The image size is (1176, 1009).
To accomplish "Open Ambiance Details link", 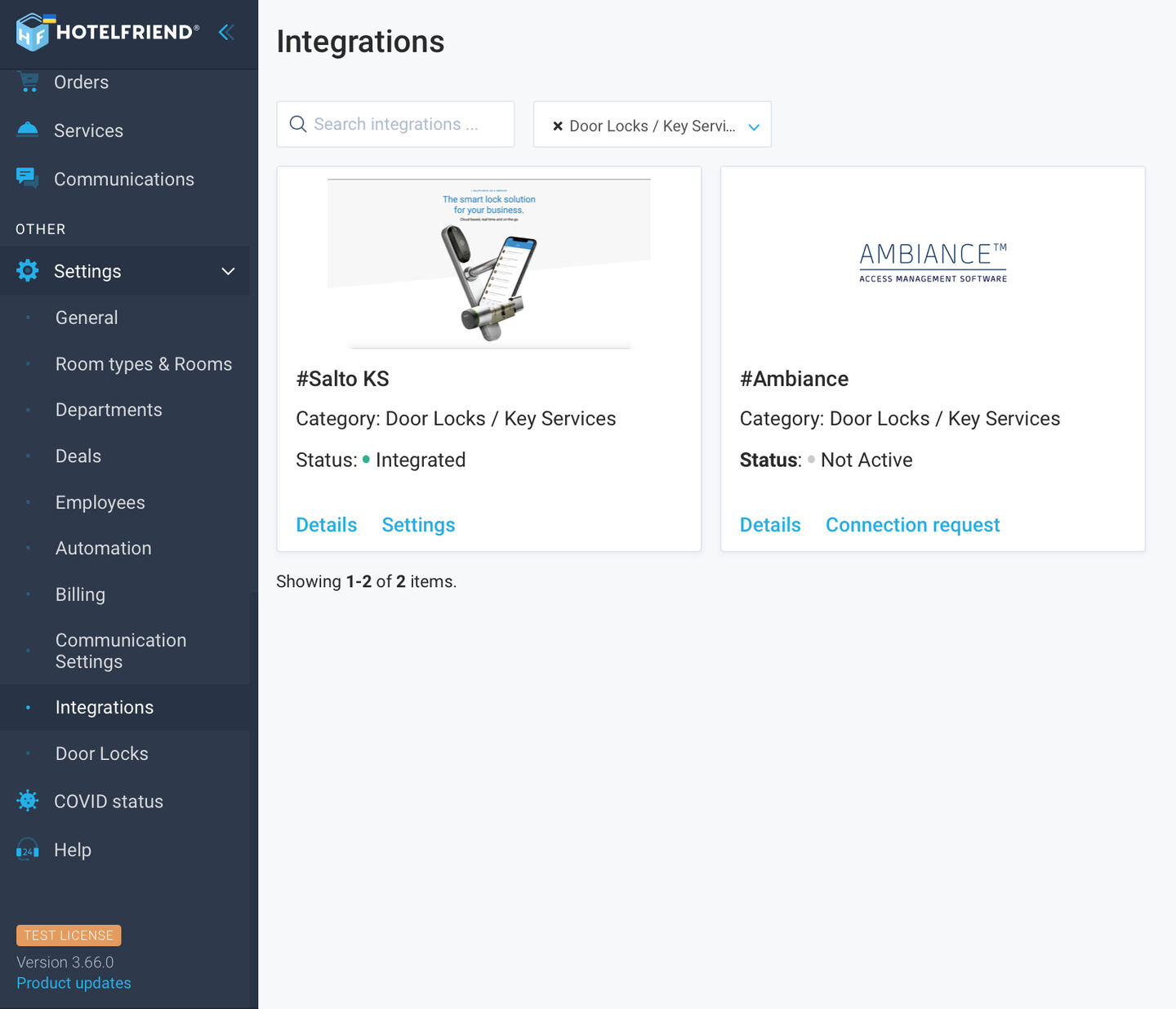I will point(770,525).
